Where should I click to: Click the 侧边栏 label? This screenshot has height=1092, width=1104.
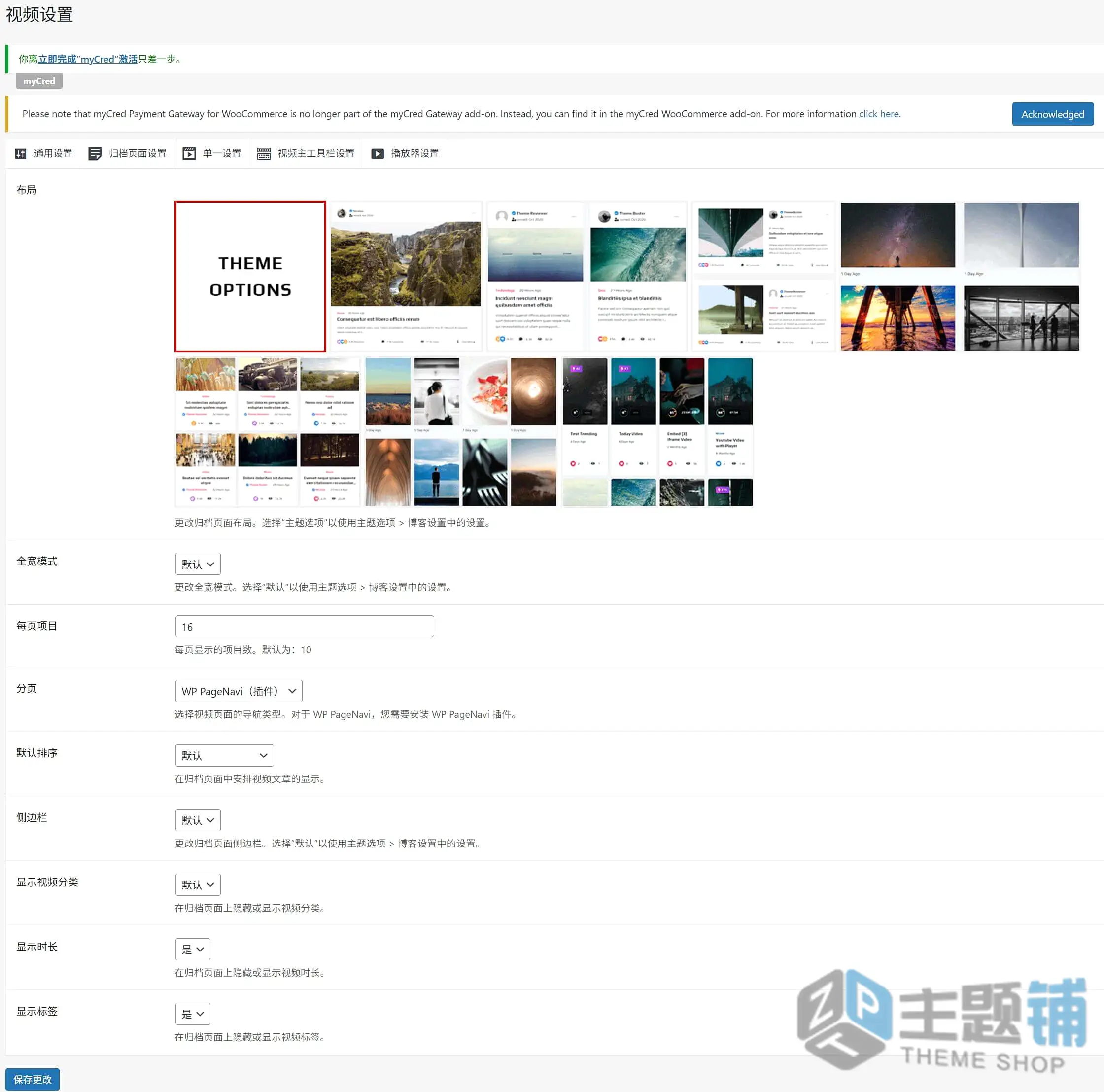(x=32, y=817)
